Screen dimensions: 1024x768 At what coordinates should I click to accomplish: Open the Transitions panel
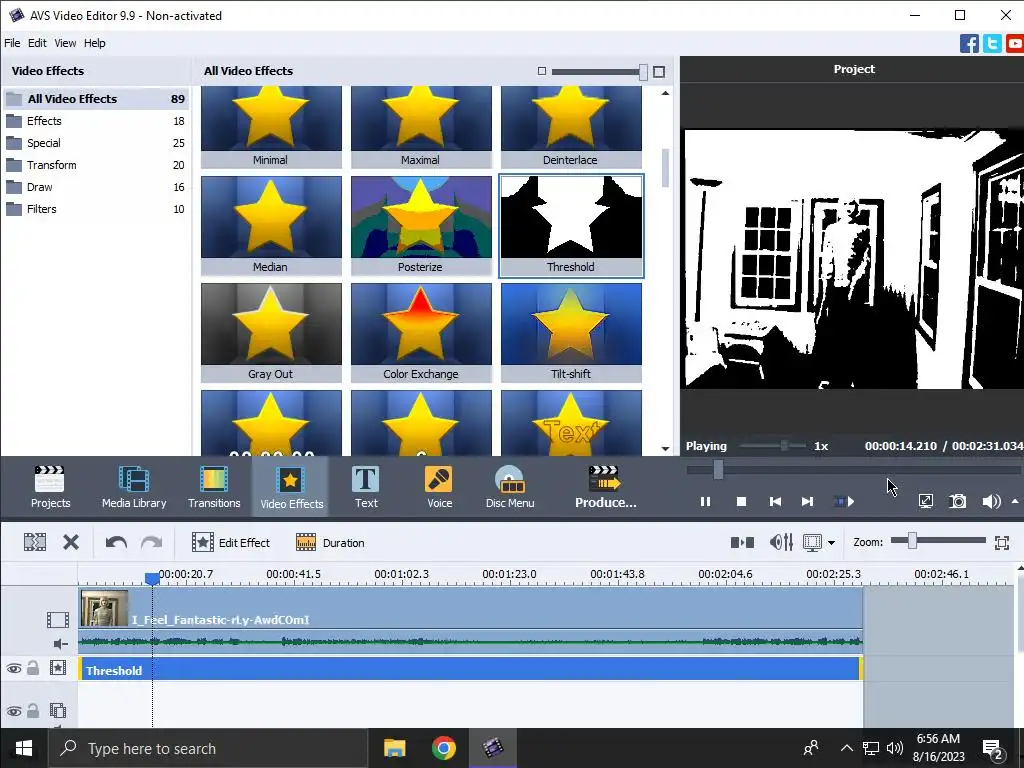pos(214,487)
